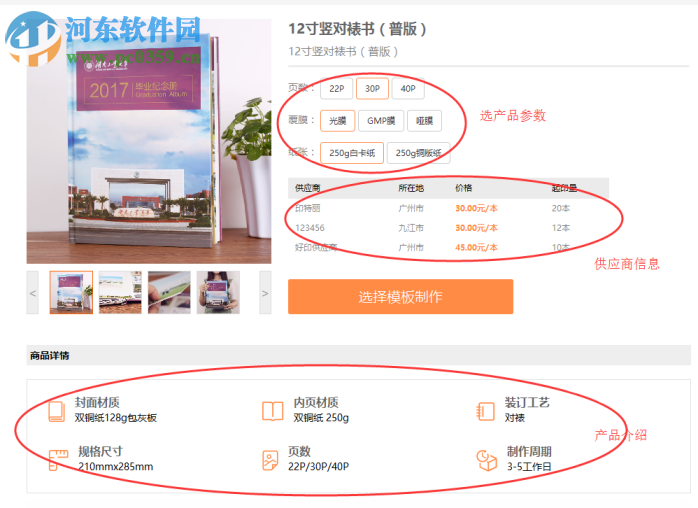Screen dimensions: 698x508
Task: Click the 起印量 column header
Action: 564,188
